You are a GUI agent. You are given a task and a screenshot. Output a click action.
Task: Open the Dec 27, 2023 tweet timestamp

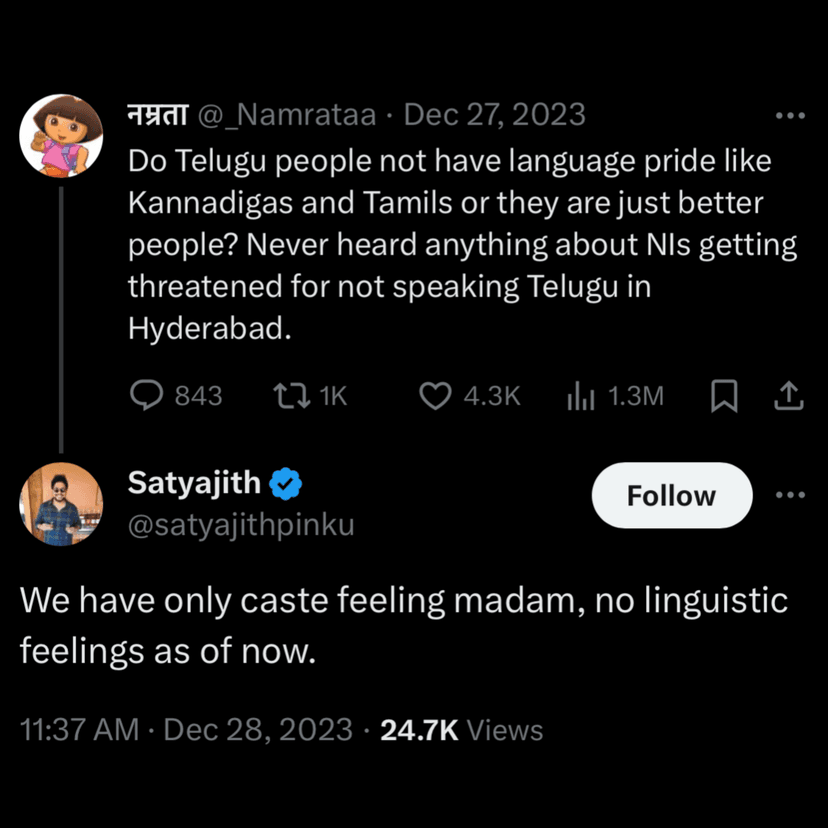(x=494, y=115)
